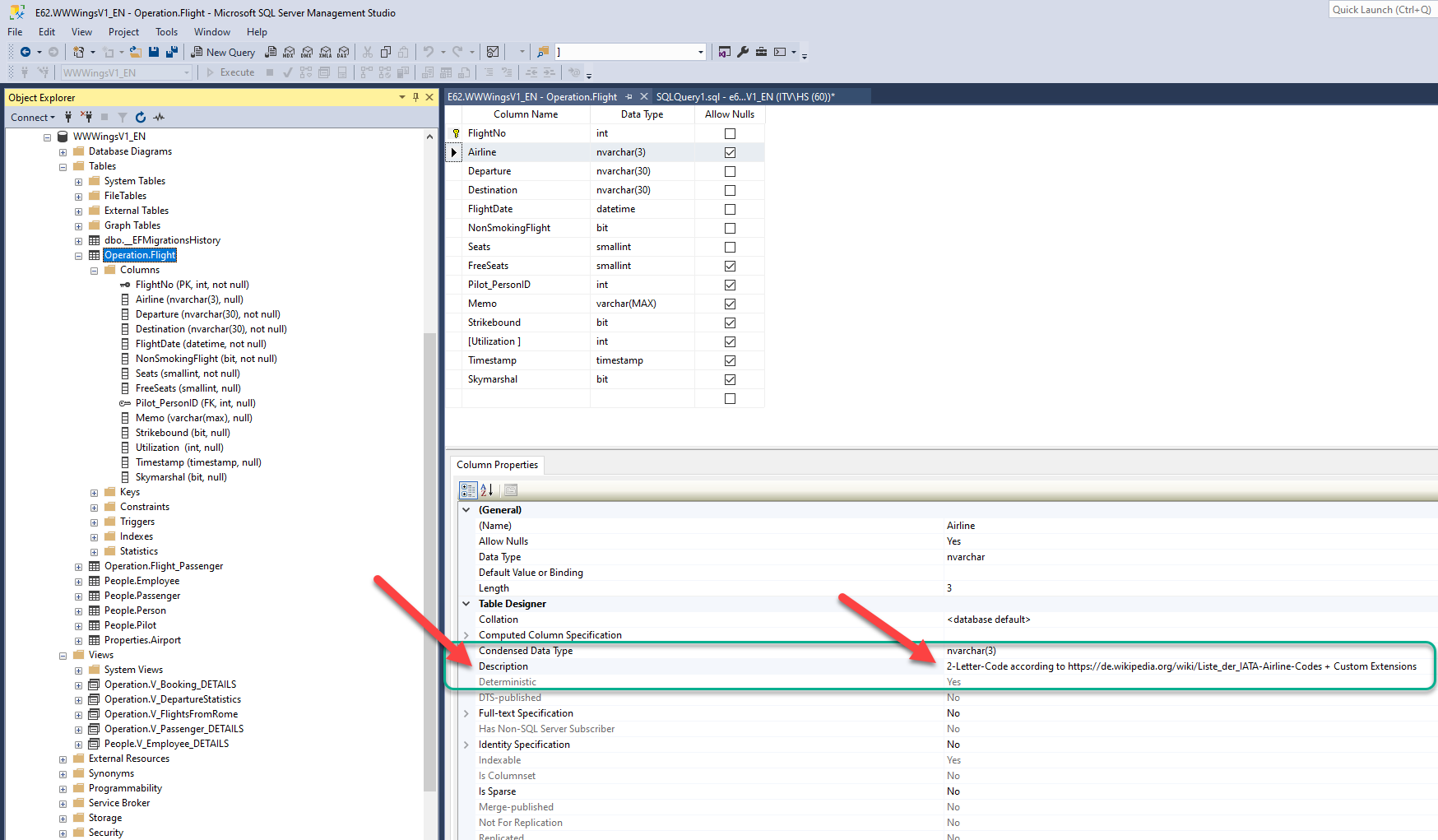
Task: Pin the Object Explorer panel
Action: click(415, 97)
